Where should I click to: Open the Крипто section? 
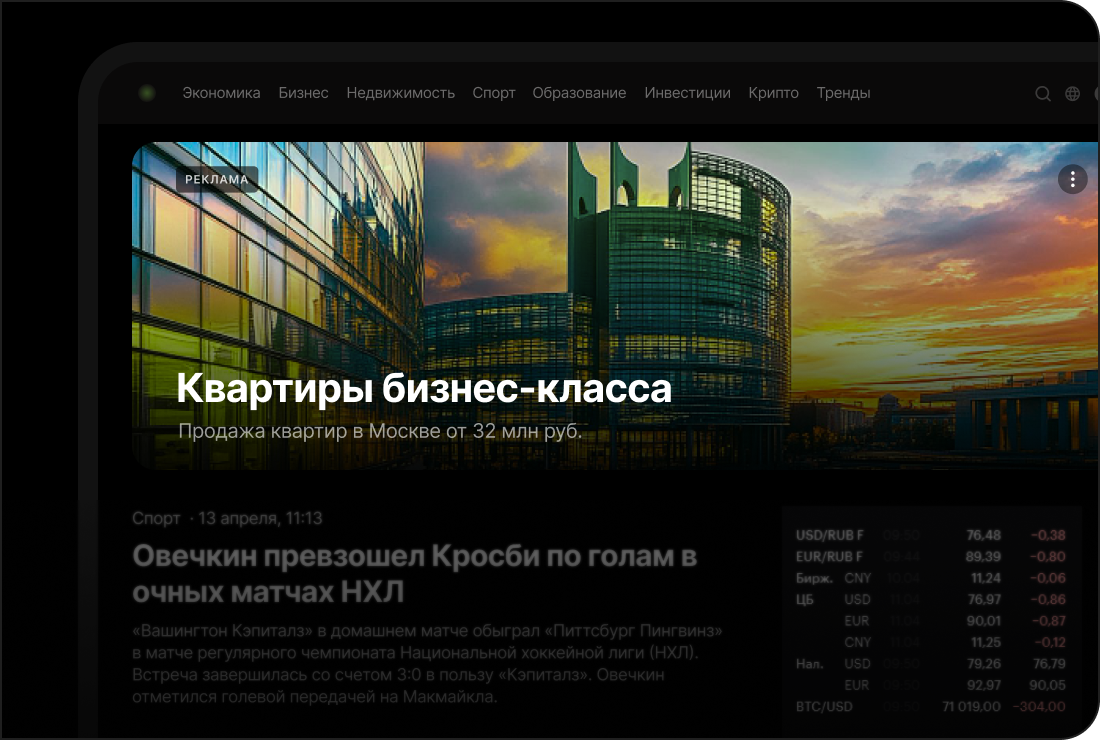pos(773,93)
